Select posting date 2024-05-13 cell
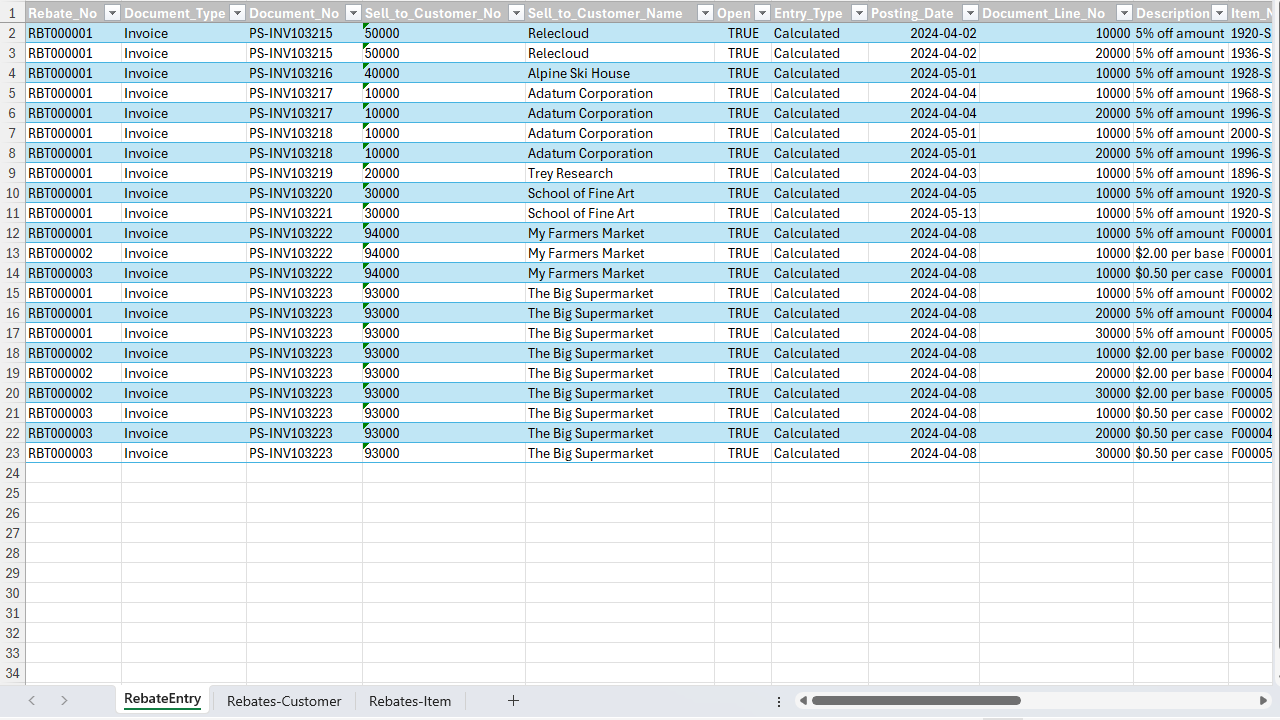 [x=924, y=213]
